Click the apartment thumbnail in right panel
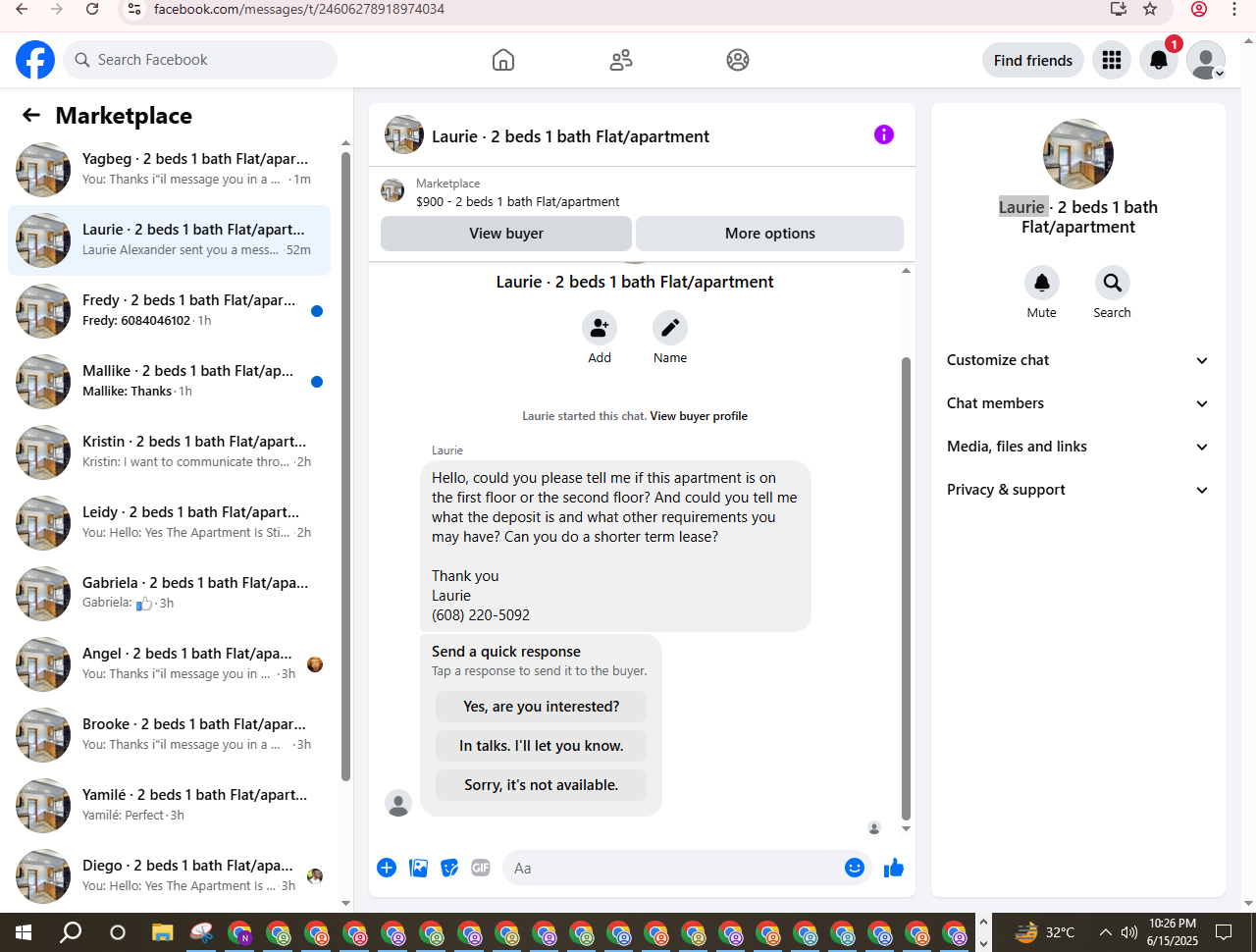The height and width of the screenshot is (952, 1256). 1078,154
